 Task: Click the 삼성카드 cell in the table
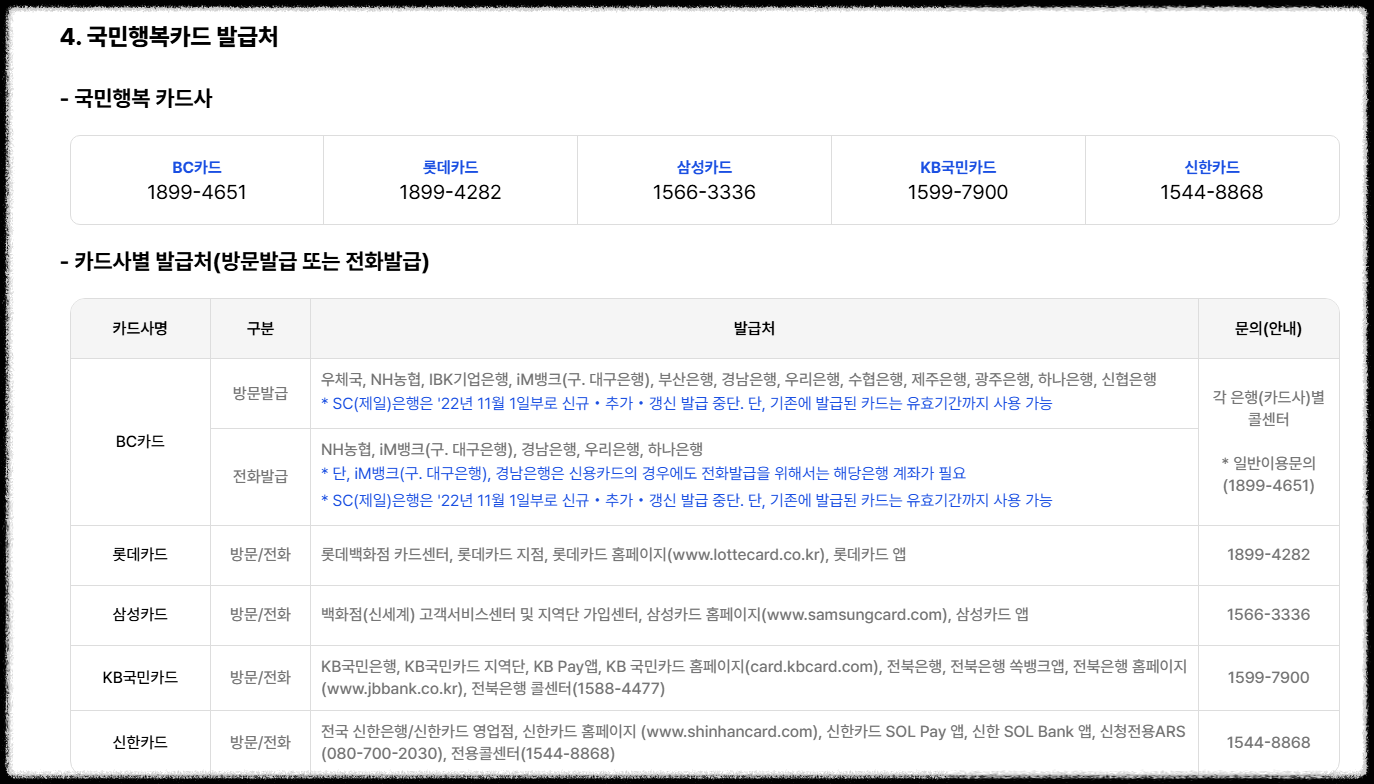140,614
